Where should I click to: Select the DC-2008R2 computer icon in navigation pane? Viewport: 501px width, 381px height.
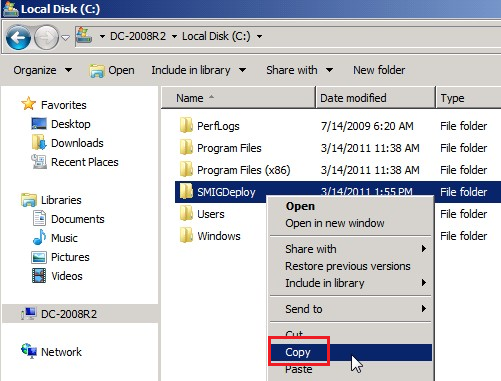tap(28, 313)
